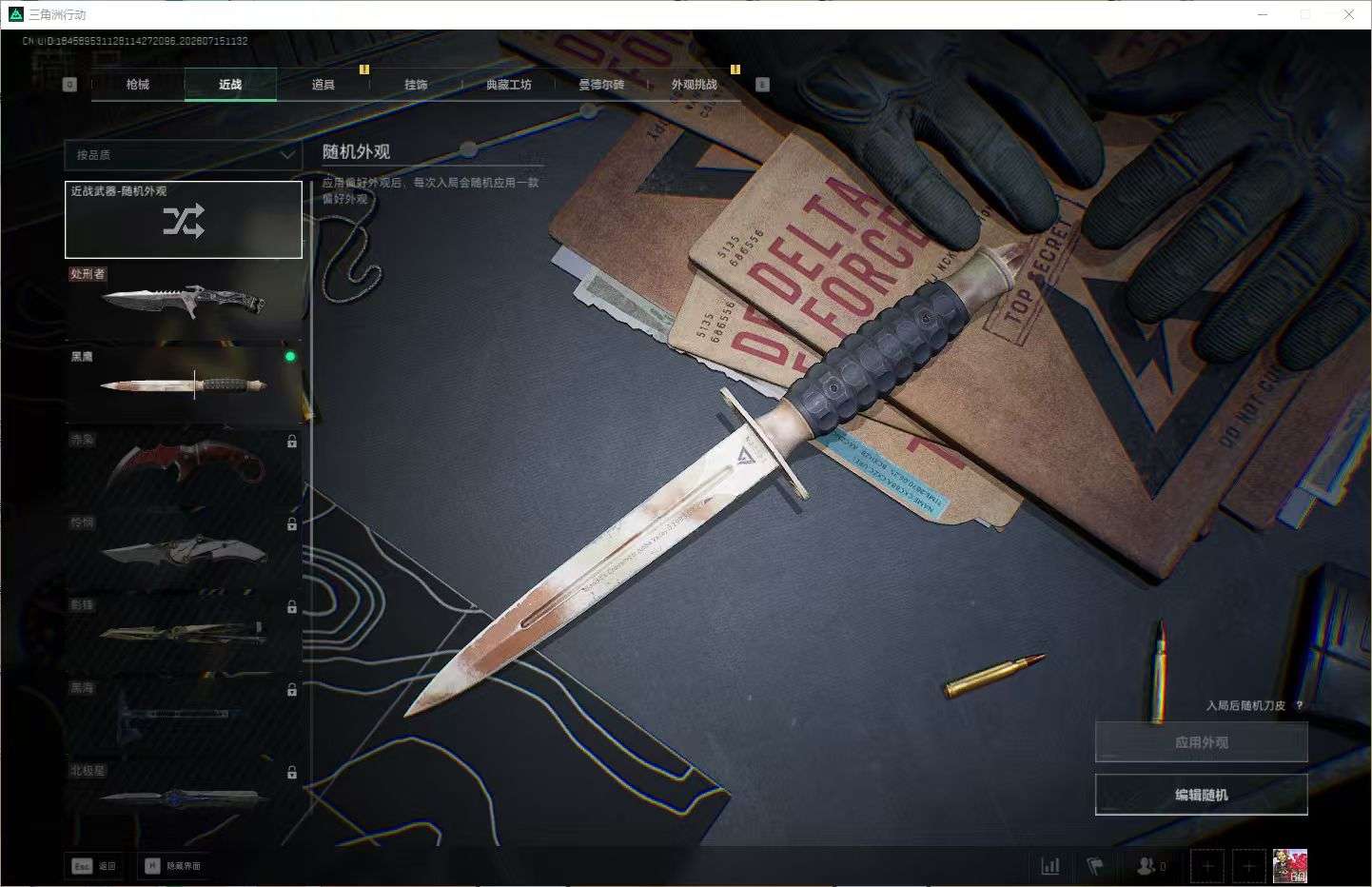Viewport: 1372px width, 887px height.
Task: Open the help icon beside 入局后随机刀皮
Action: click(x=1300, y=705)
